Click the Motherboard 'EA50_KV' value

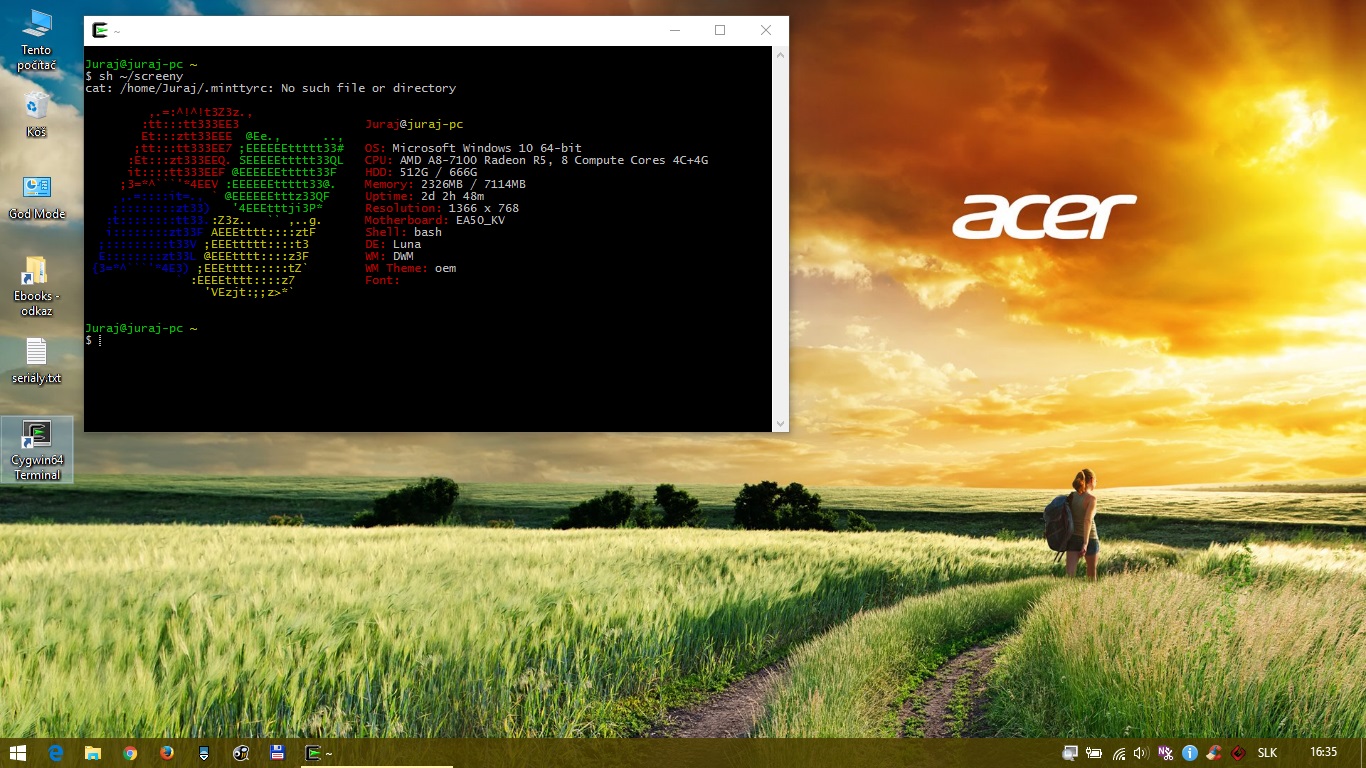[x=480, y=220]
